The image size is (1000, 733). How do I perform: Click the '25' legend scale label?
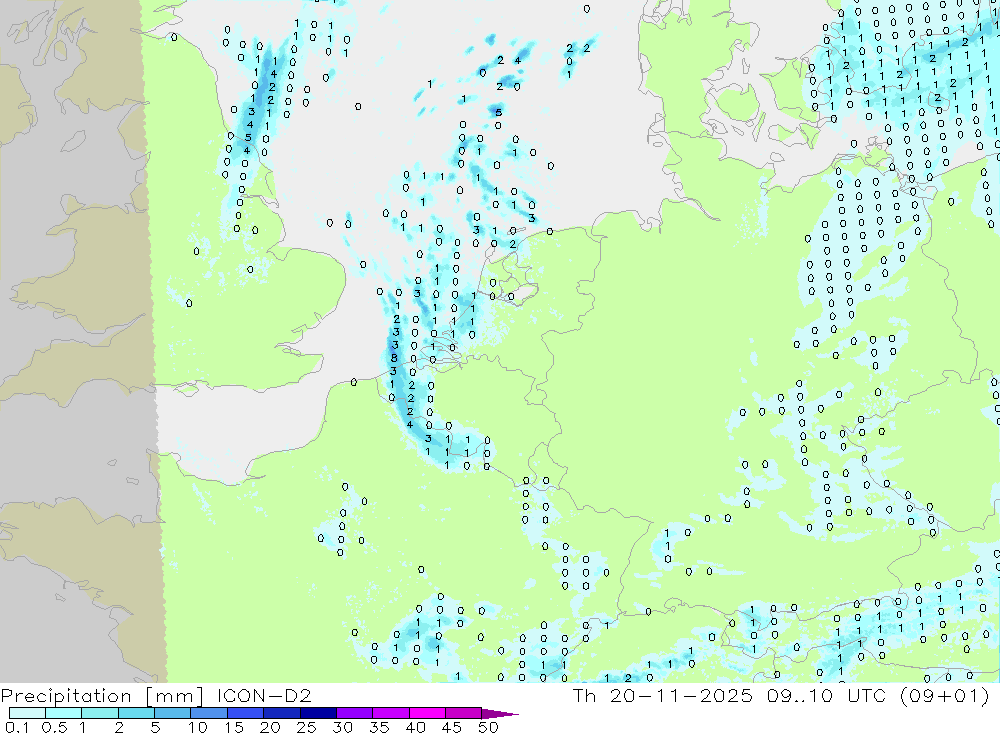306,727
